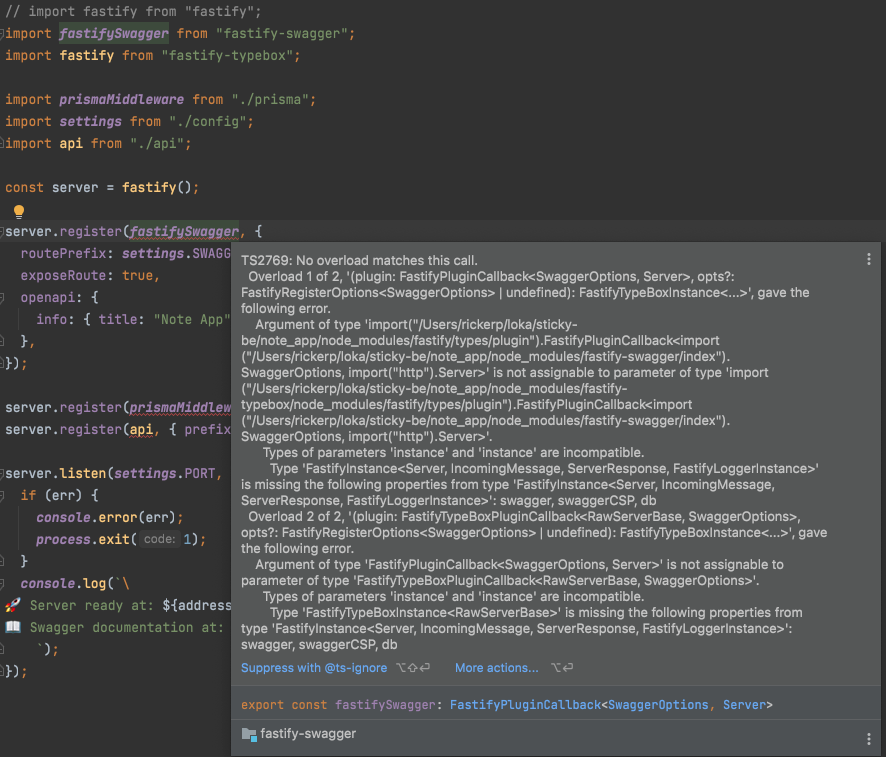
Task: Click settings.PORT in server.listen call
Action: 164,474
